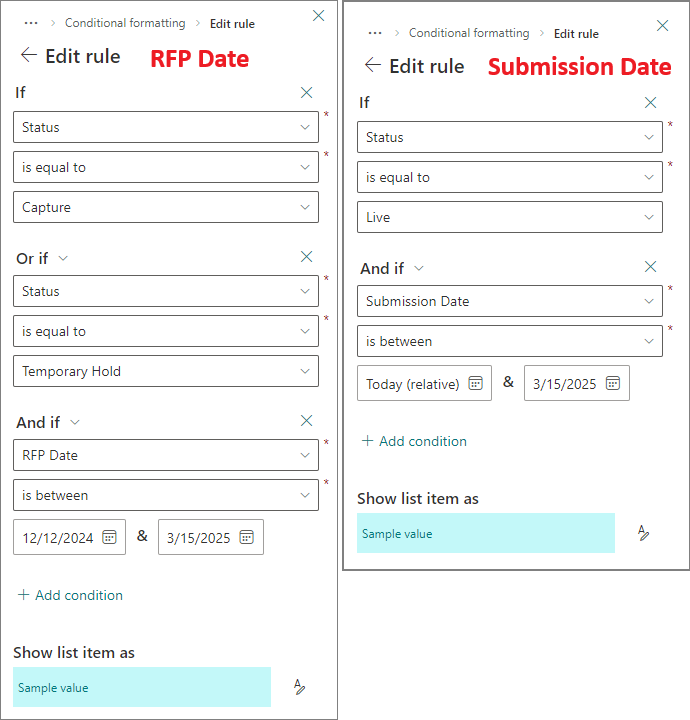
Task: Open Conditional formatting breadcrumb in right panel
Action: coord(469,33)
